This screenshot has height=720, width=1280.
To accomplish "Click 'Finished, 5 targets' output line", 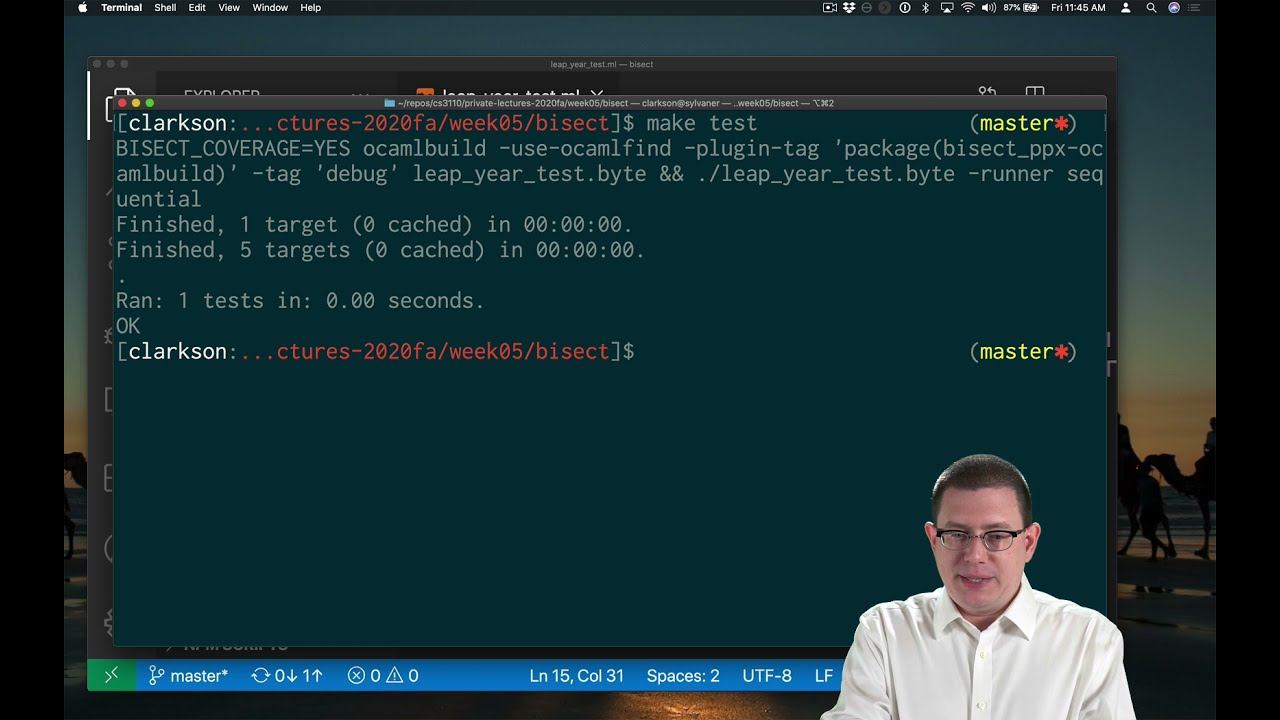I will click(x=381, y=250).
